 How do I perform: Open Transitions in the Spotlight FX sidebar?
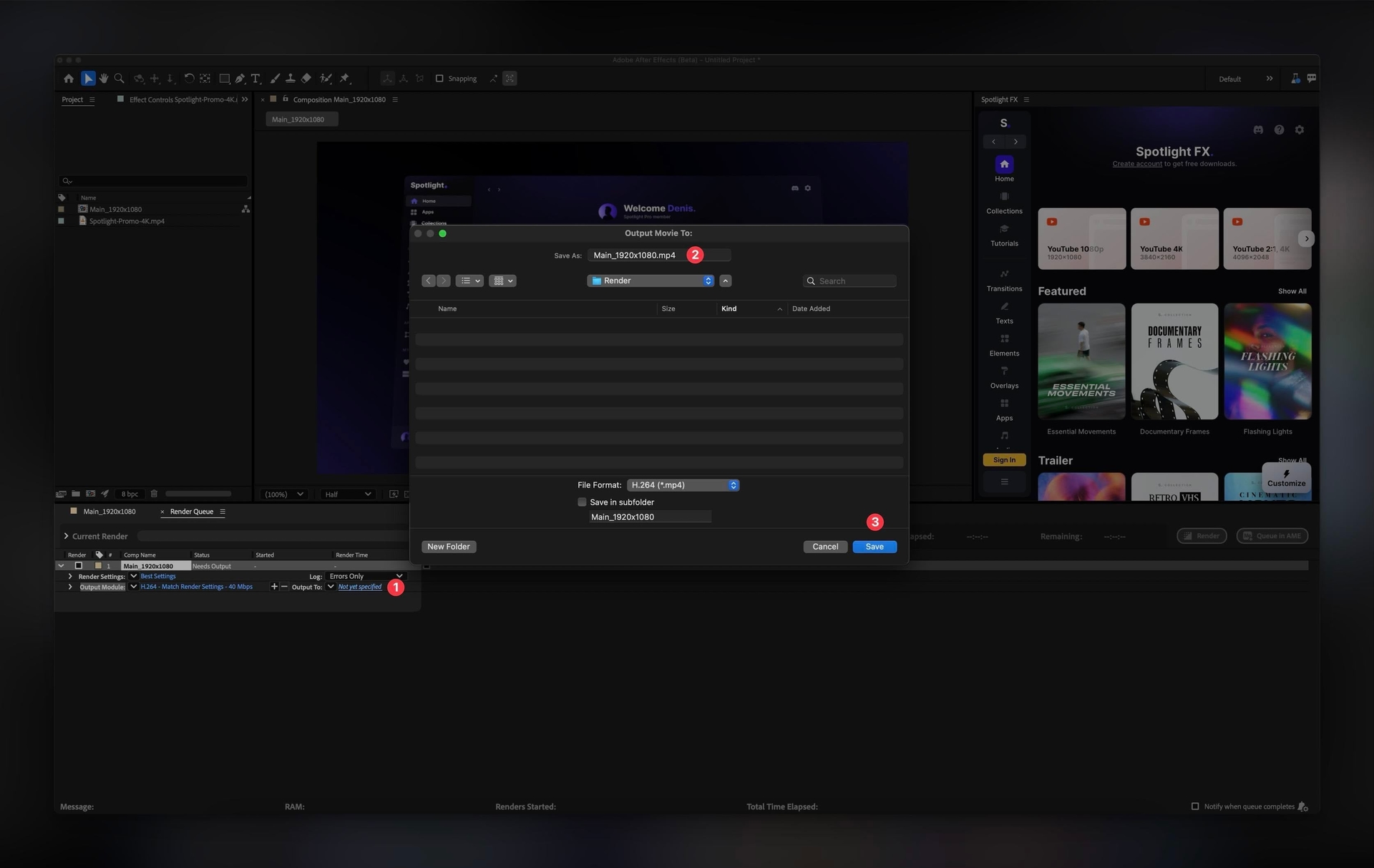click(x=1004, y=281)
